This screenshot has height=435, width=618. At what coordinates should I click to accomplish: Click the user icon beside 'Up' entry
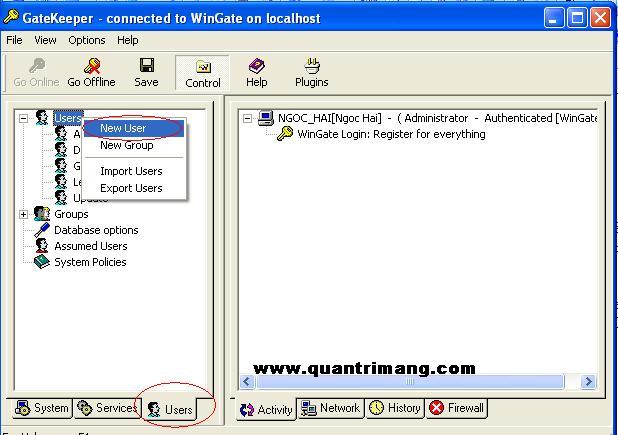click(x=61, y=197)
